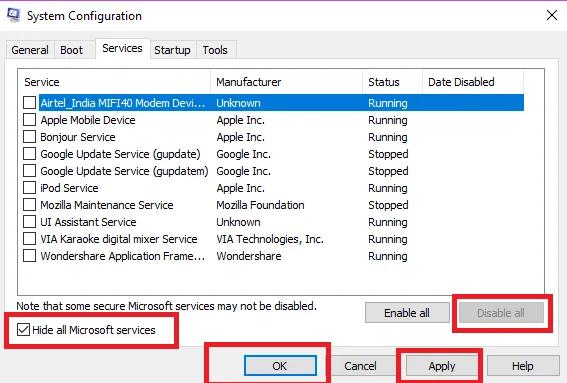Check Google Update Service (gupdatem) checkbox
Viewport: 567px width, 383px height.
[29, 171]
